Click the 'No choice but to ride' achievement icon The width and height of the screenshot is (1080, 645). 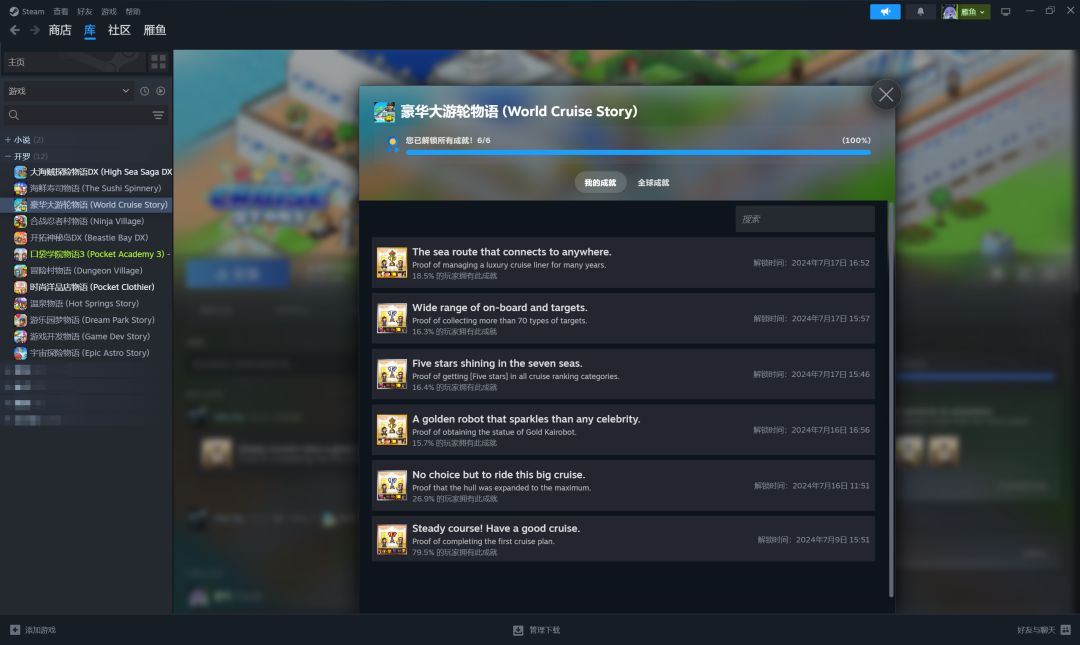pyautogui.click(x=392, y=487)
